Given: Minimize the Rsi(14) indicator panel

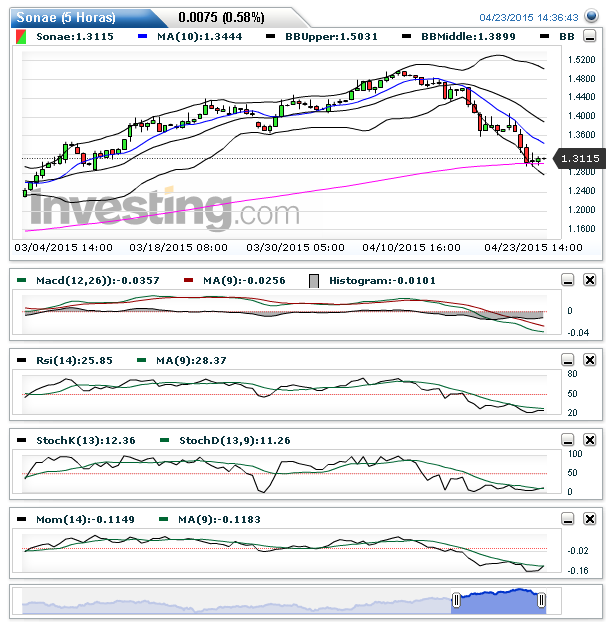Looking at the screenshot, I should pos(568,360).
